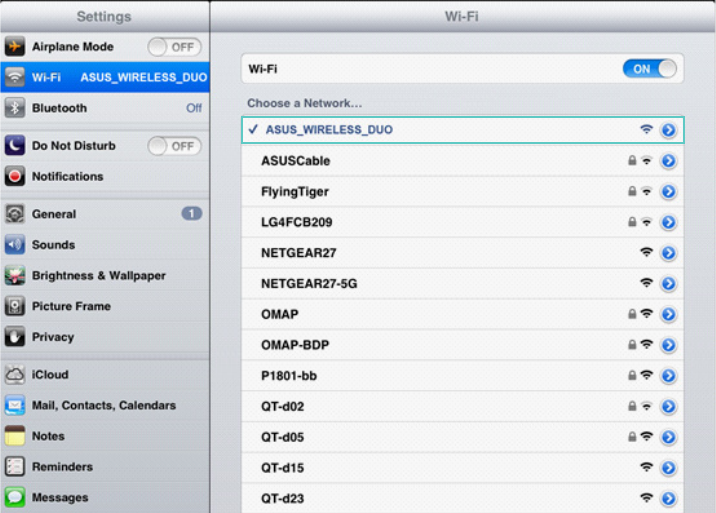
Task: Click the LG4FCB209 network name
Action: (x=296, y=222)
